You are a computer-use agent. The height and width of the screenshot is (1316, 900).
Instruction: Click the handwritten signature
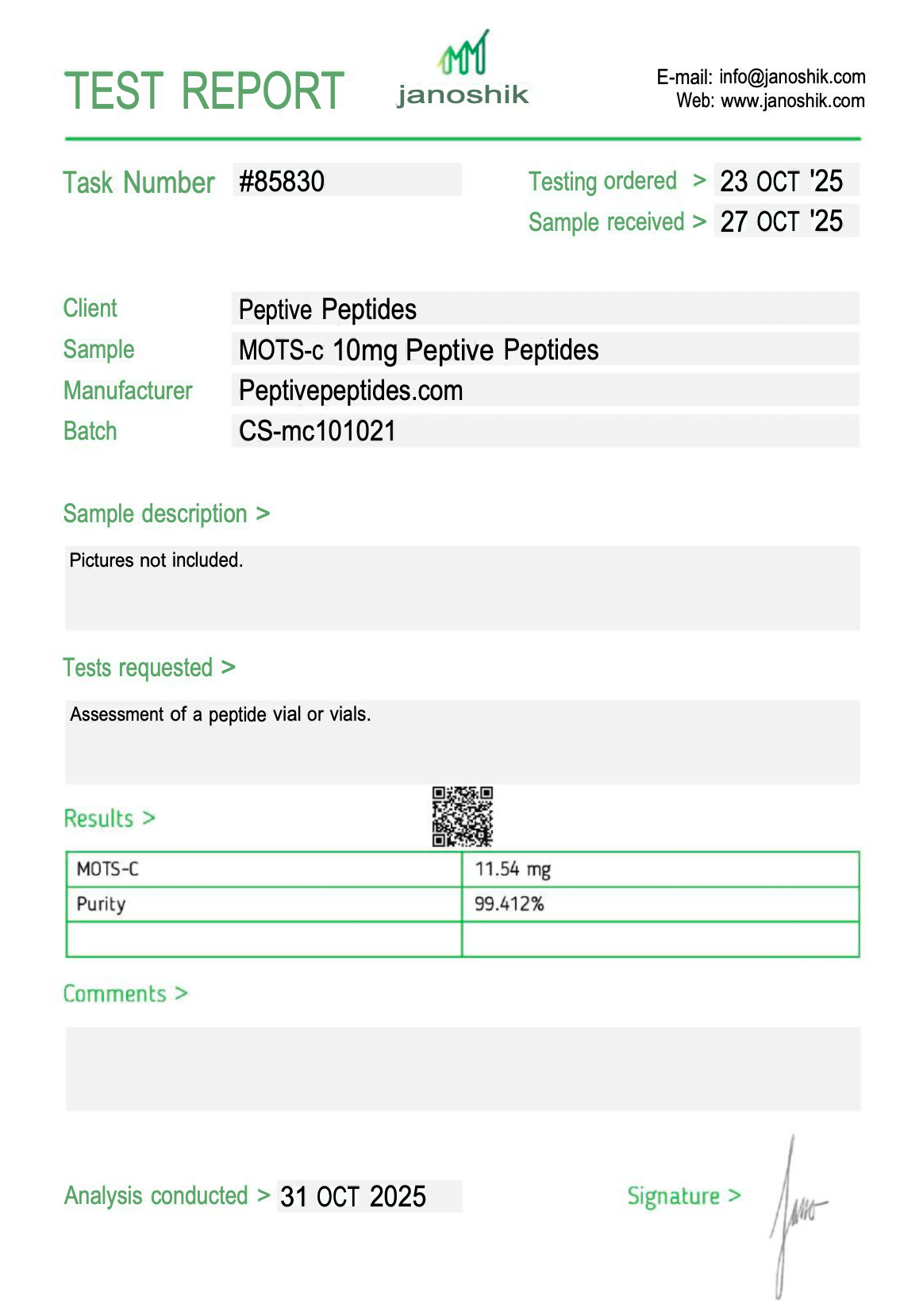click(794, 1214)
